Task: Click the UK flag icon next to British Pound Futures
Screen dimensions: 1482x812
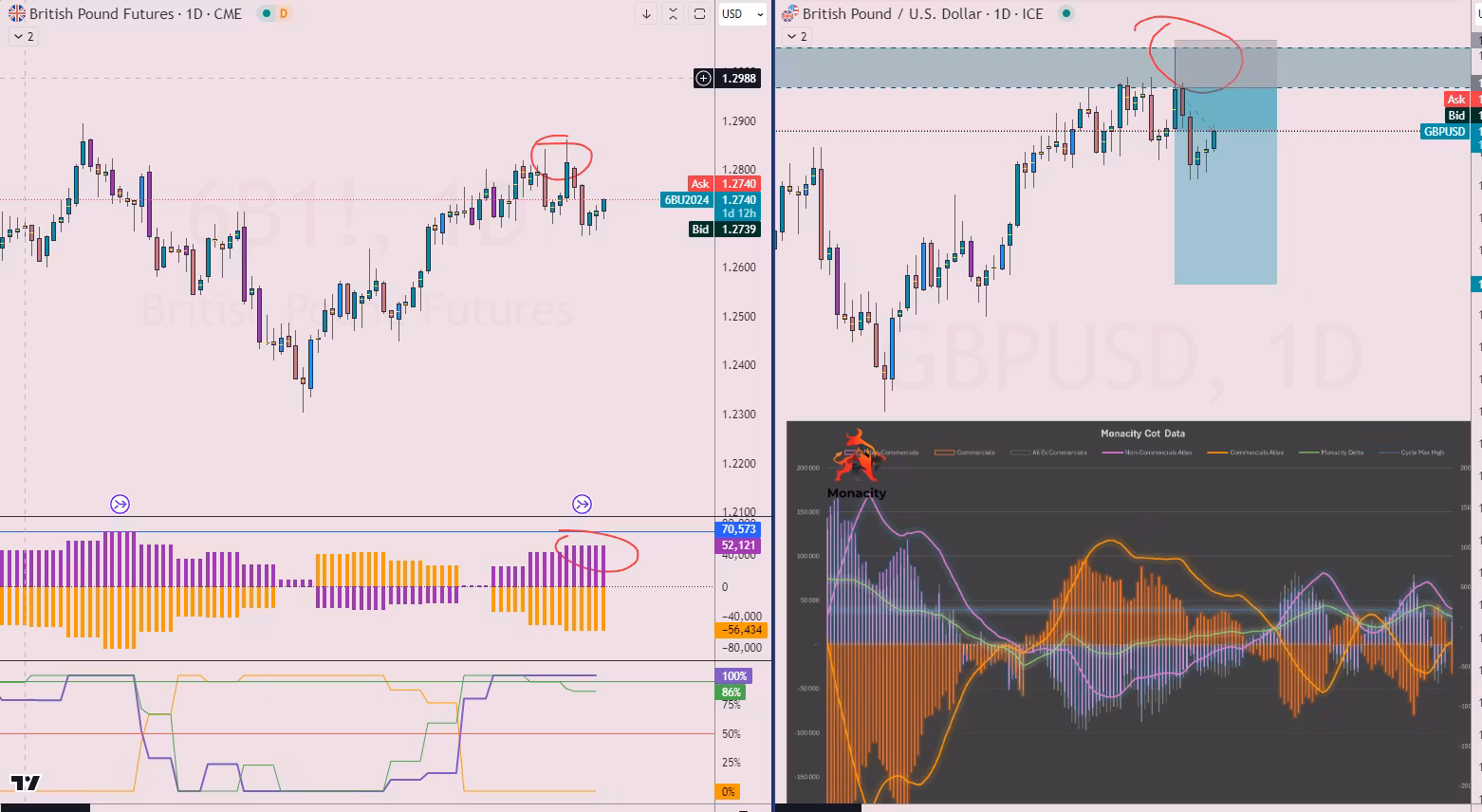Action: pos(17,14)
